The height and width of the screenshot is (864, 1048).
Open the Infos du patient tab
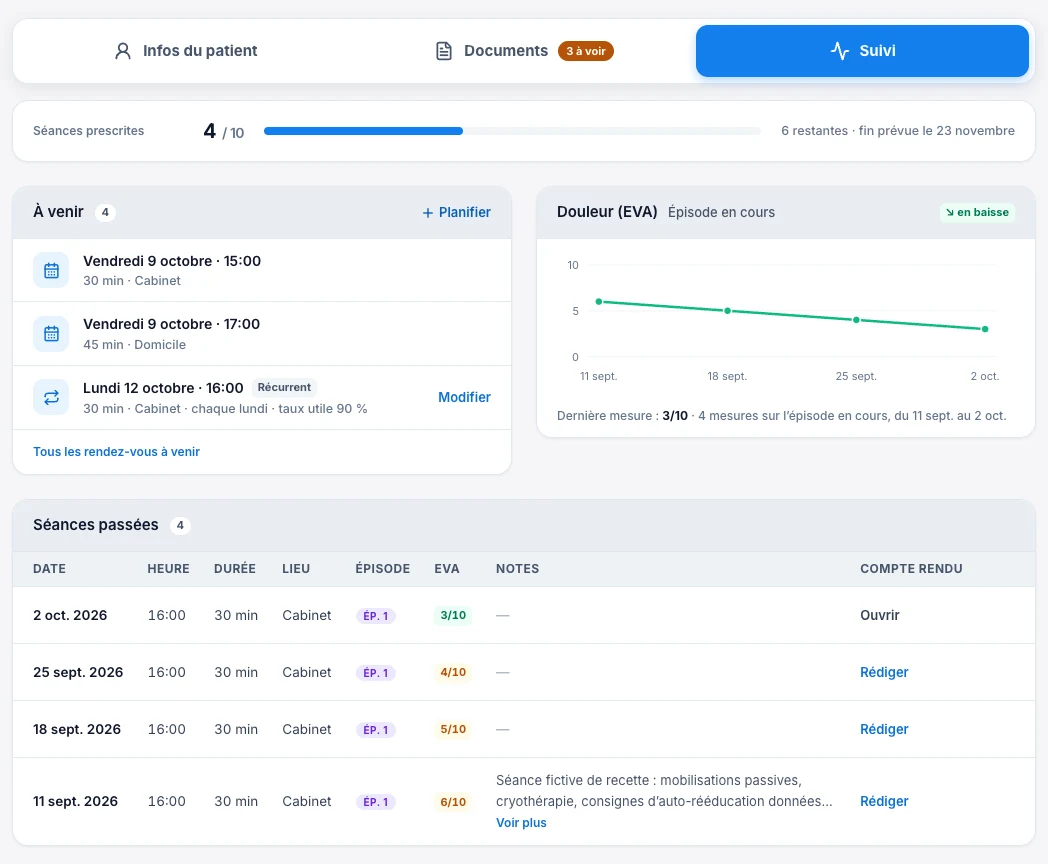pyautogui.click(x=186, y=51)
